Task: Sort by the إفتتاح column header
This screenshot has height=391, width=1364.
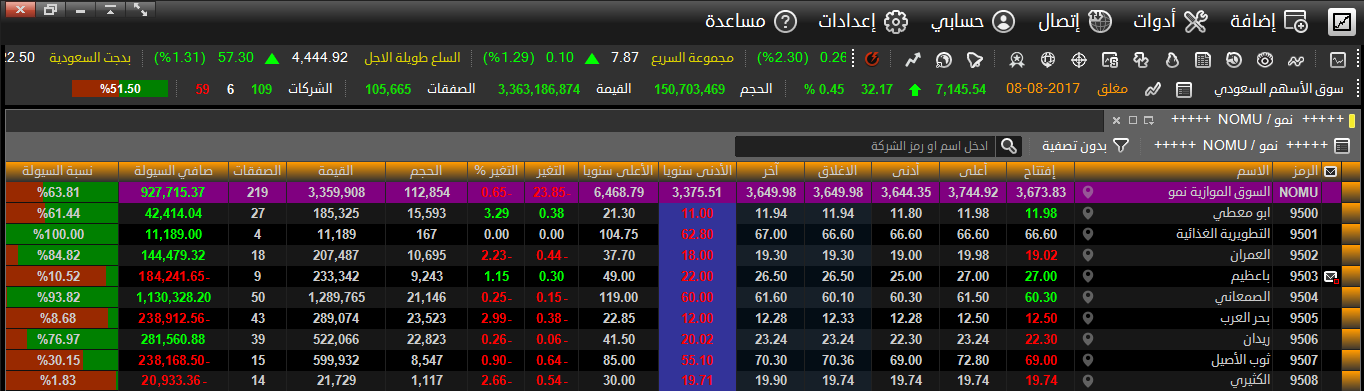Action: click(x=1040, y=171)
